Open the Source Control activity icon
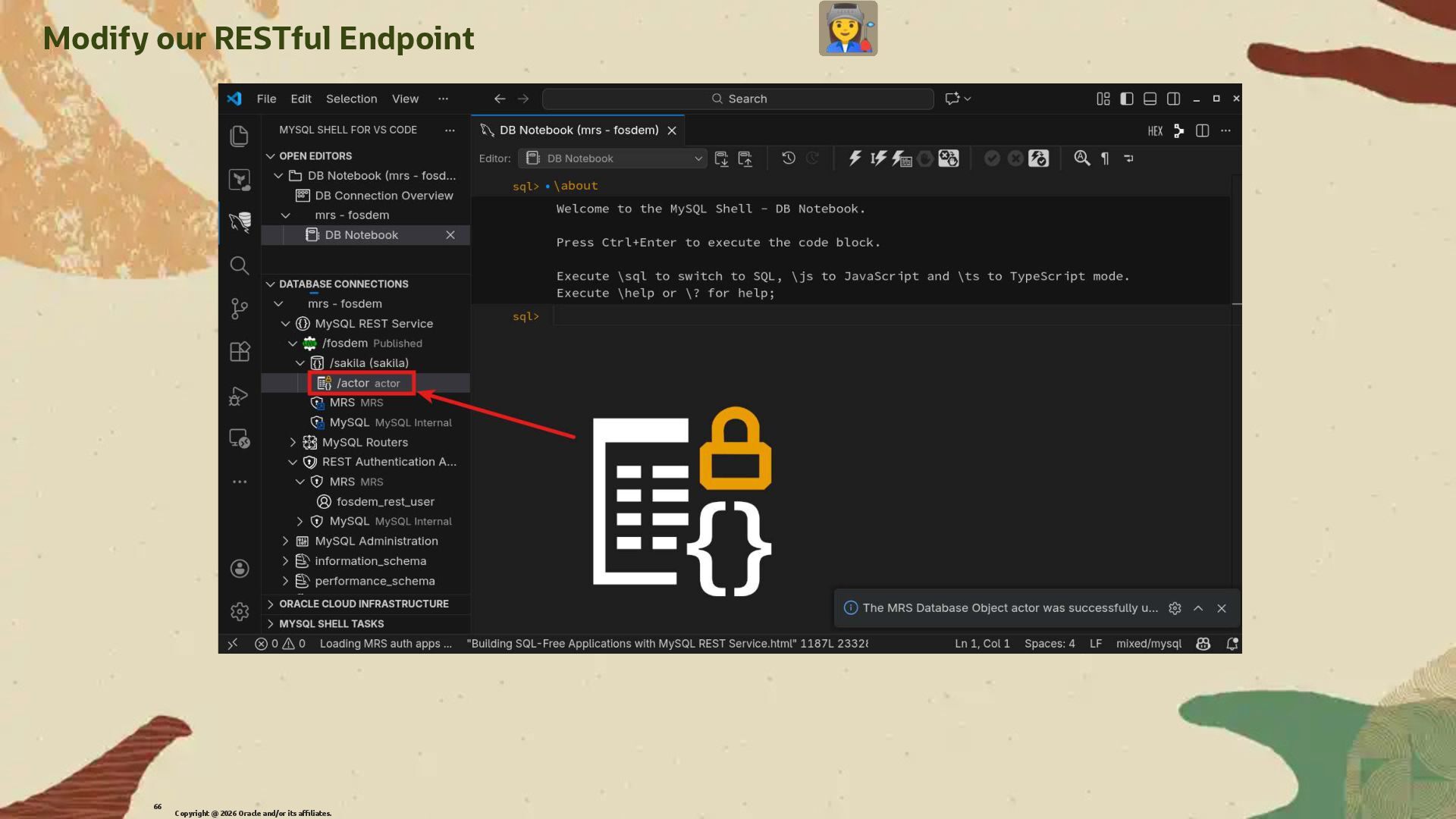 240,309
